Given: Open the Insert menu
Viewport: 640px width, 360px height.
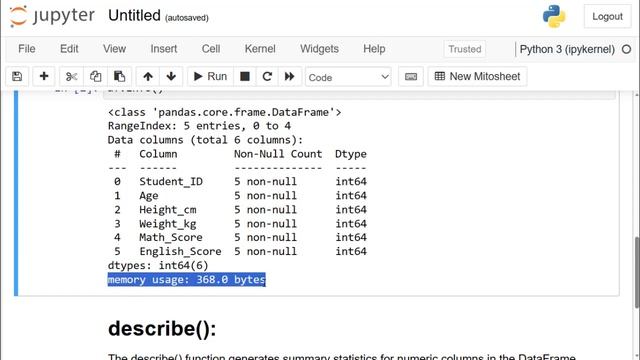Looking at the screenshot, I should pyautogui.click(x=164, y=49).
